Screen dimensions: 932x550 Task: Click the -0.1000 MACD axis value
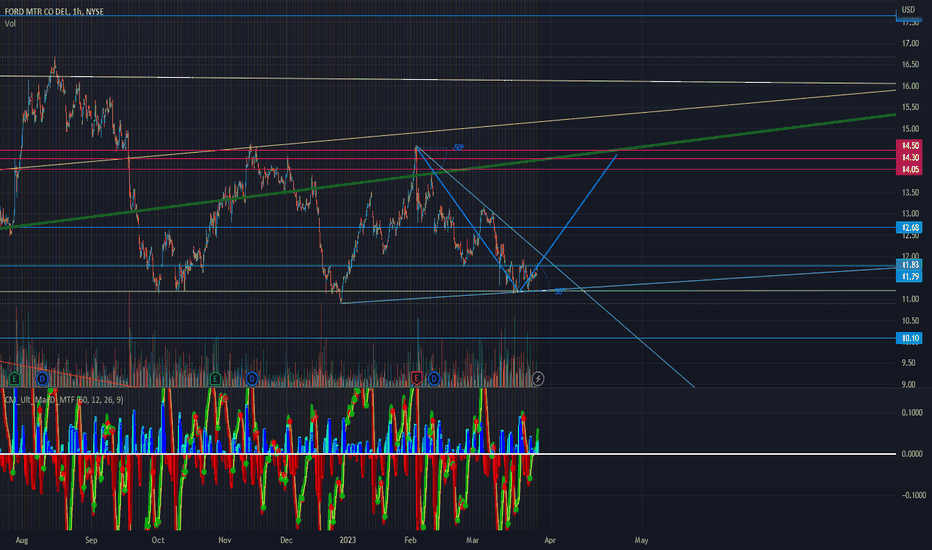point(912,495)
